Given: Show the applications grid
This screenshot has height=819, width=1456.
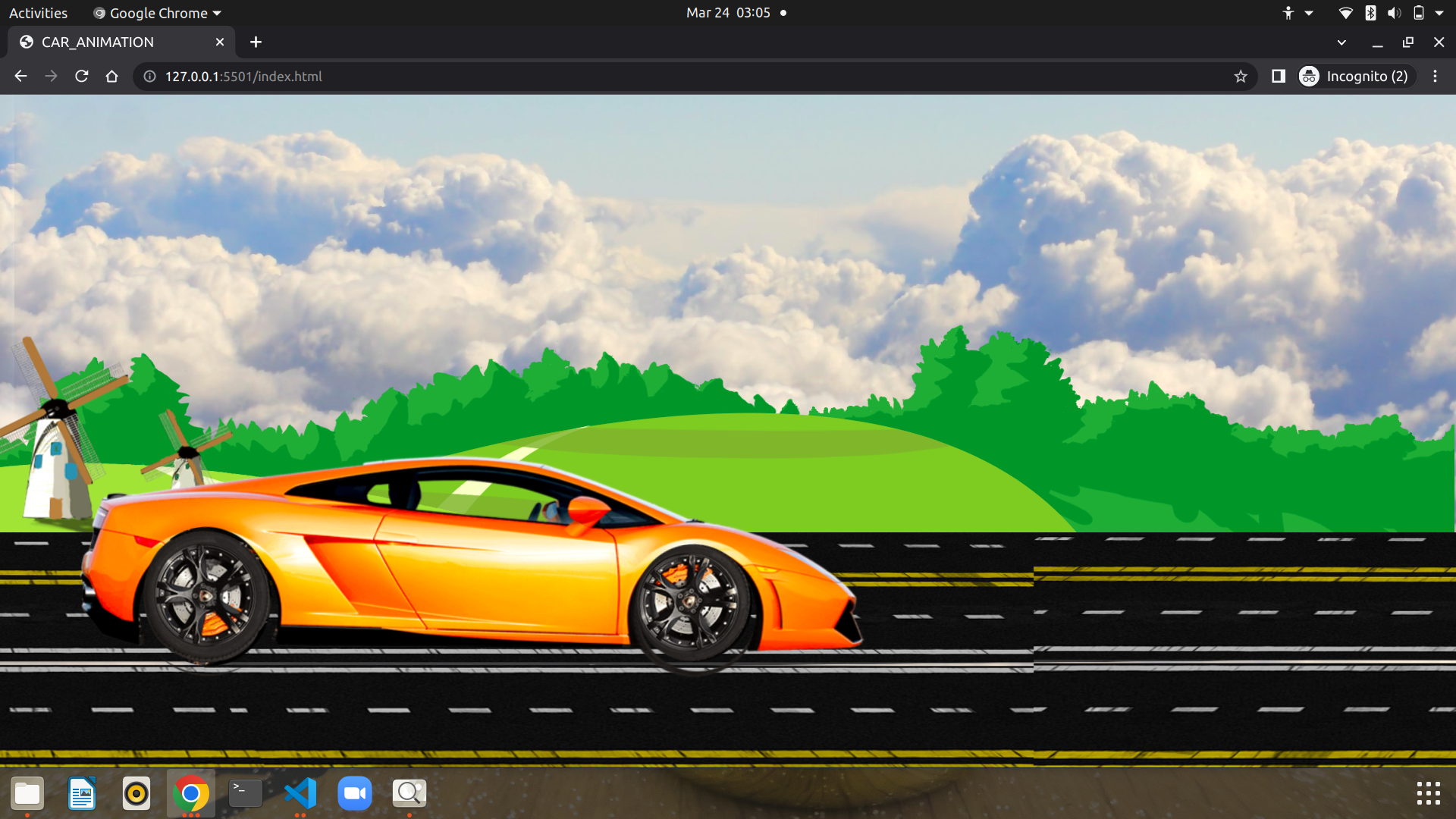Looking at the screenshot, I should click(x=1429, y=793).
